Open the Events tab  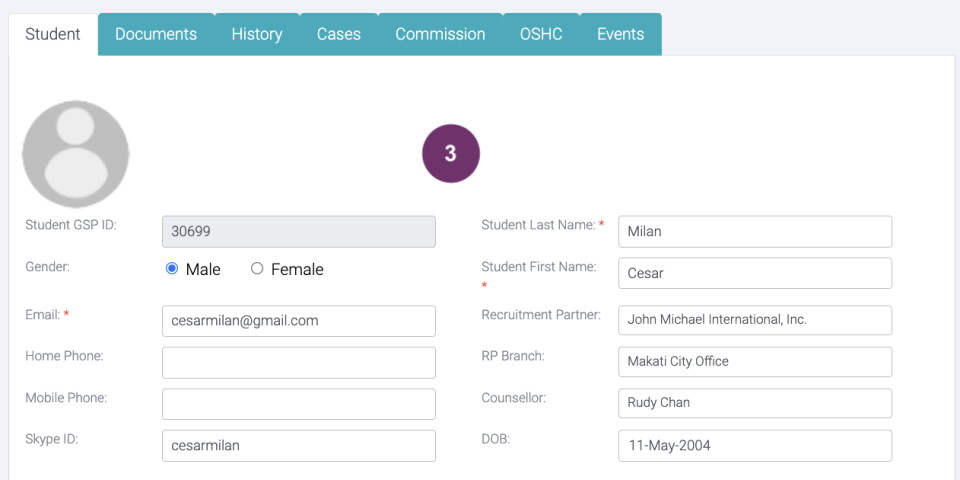tap(620, 34)
